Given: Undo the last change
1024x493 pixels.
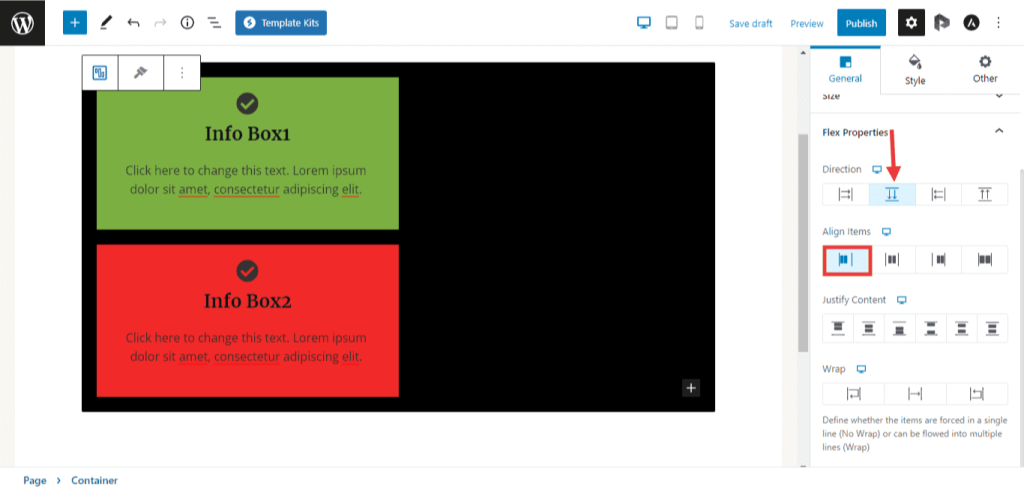Looking at the screenshot, I should [133, 23].
